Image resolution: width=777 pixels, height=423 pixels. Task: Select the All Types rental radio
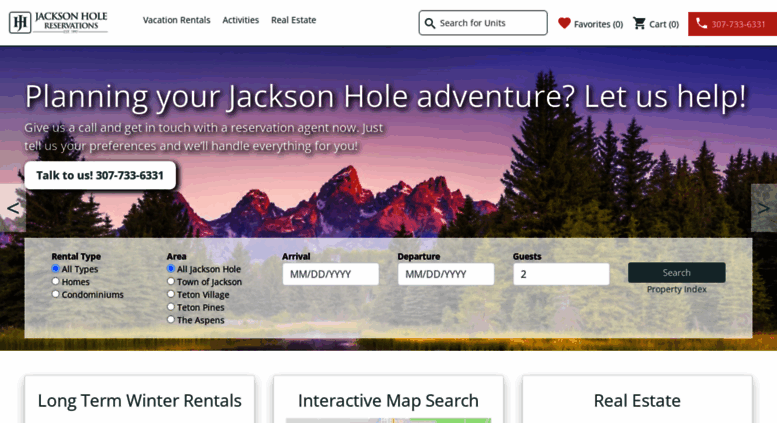point(56,268)
